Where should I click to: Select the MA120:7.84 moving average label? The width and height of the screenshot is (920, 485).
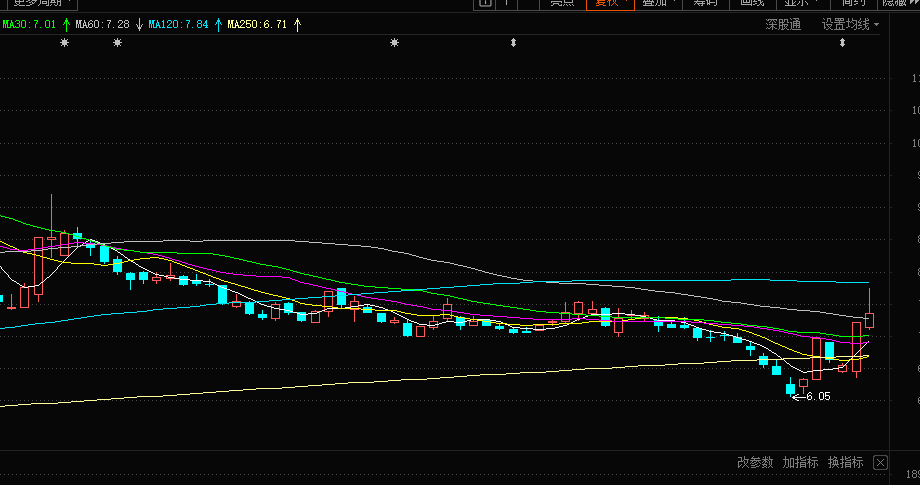tap(178, 24)
